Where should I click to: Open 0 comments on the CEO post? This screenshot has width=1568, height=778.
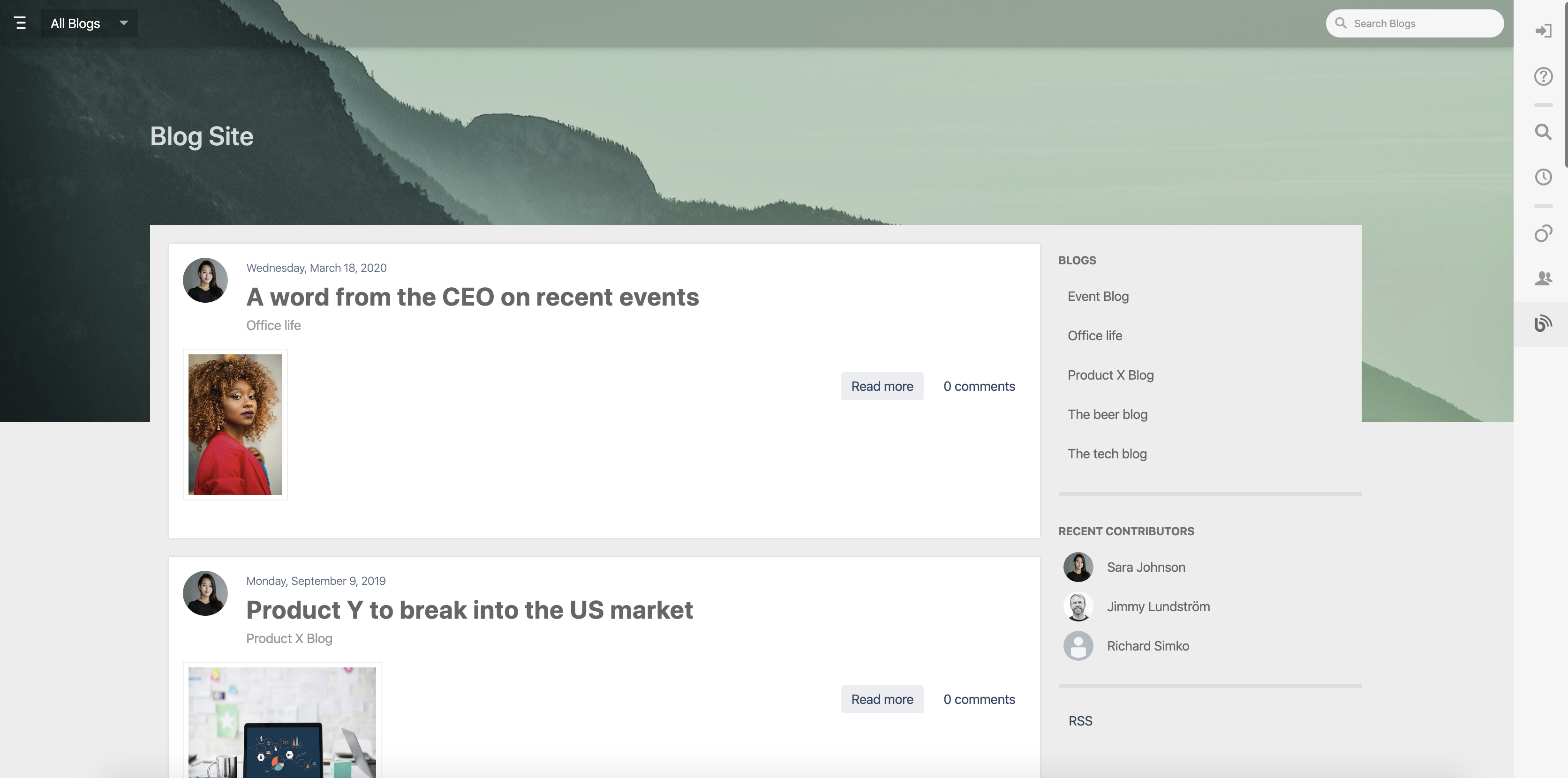point(979,386)
